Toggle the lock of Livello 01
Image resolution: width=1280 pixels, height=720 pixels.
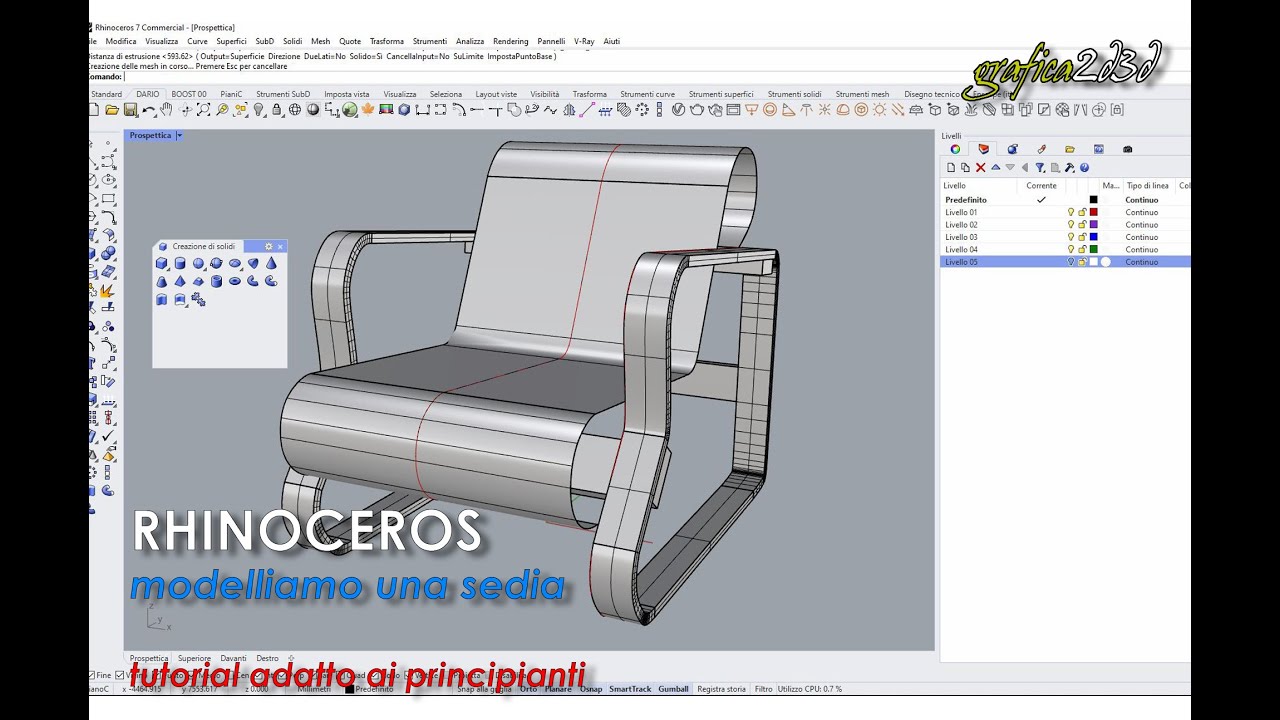[1082, 212]
